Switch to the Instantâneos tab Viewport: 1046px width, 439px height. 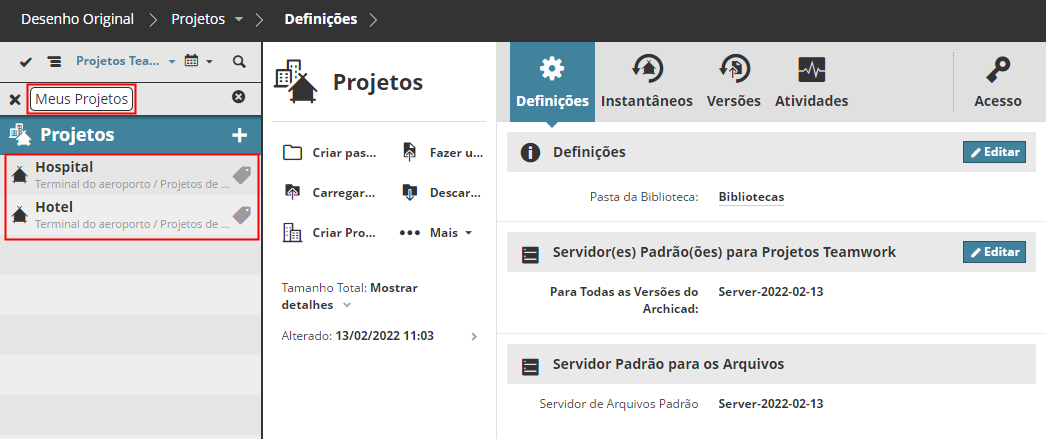[x=647, y=82]
